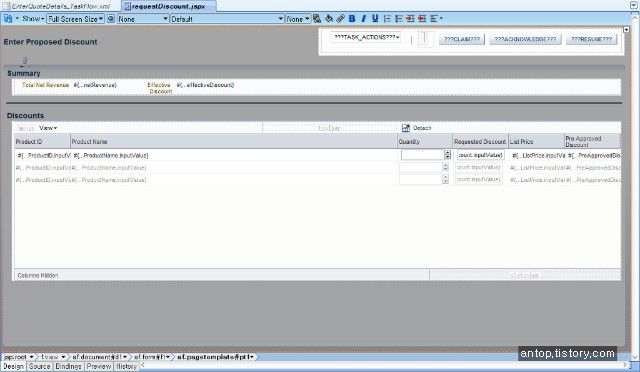The image size is (640, 372).
Task: Click the Requested Discount field in first row
Action: 480,155
